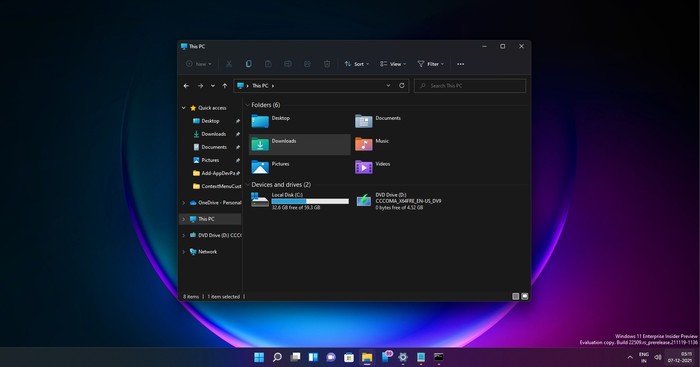Switch to details view layout icon
Image resolution: width=700 pixels, height=367 pixels.
coord(515,296)
